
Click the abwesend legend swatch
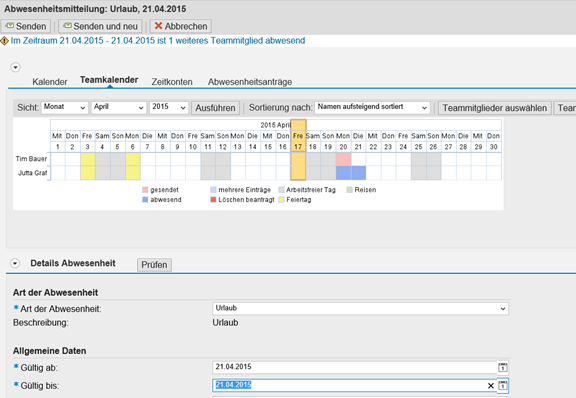click(x=145, y=200)
